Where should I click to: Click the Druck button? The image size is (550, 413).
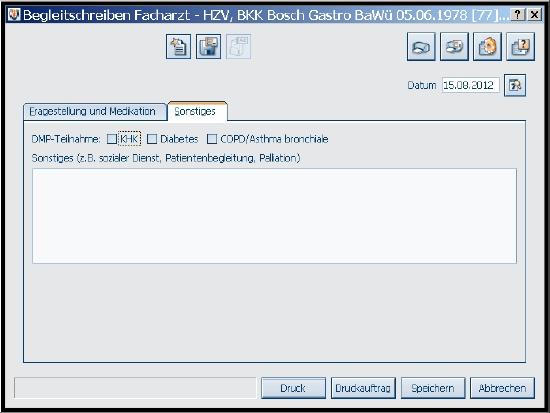[x=293, y=388]
